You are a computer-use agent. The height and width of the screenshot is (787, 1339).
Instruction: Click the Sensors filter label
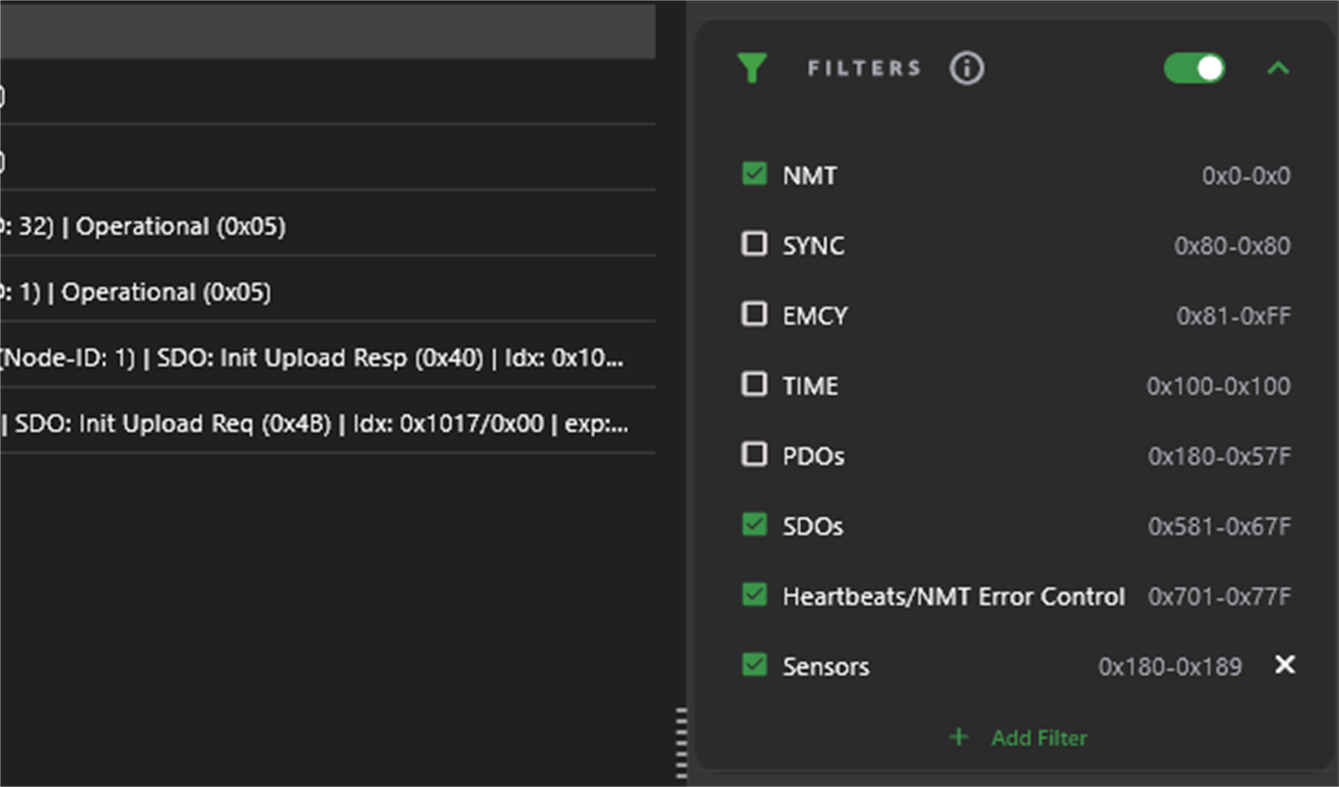tap(826, 667)
